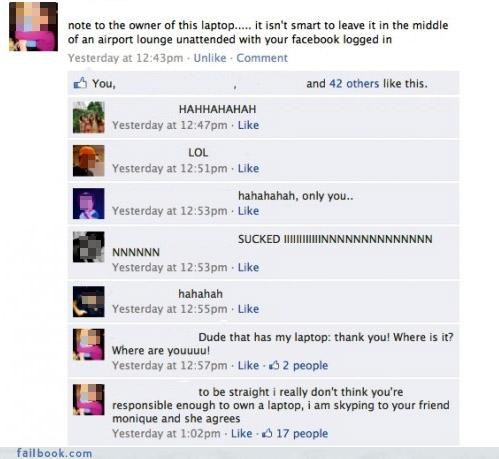Click the thumbs-up icon beside 'You,'
Viewport: 499px width, 459px height.
pyautogui.click(x=80, y=83)
